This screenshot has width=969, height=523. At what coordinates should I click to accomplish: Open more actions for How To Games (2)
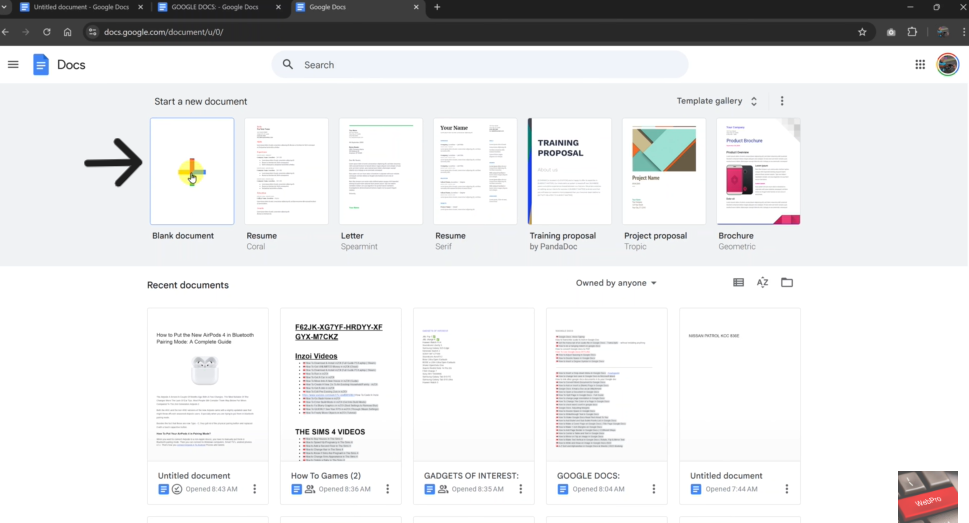pyautogui.click(x=387, y=489)
